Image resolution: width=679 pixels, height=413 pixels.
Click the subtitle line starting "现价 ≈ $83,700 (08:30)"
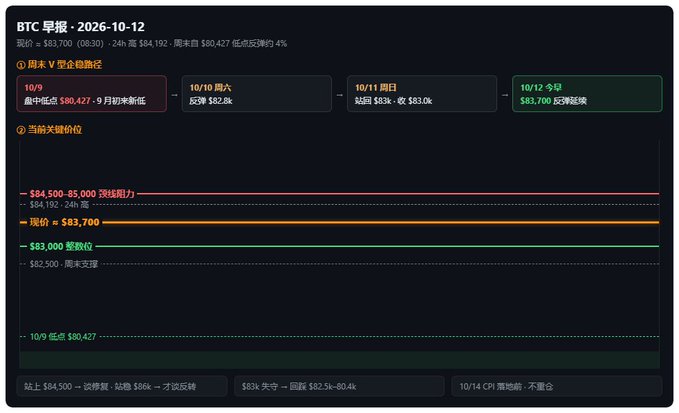pos(152,43)
